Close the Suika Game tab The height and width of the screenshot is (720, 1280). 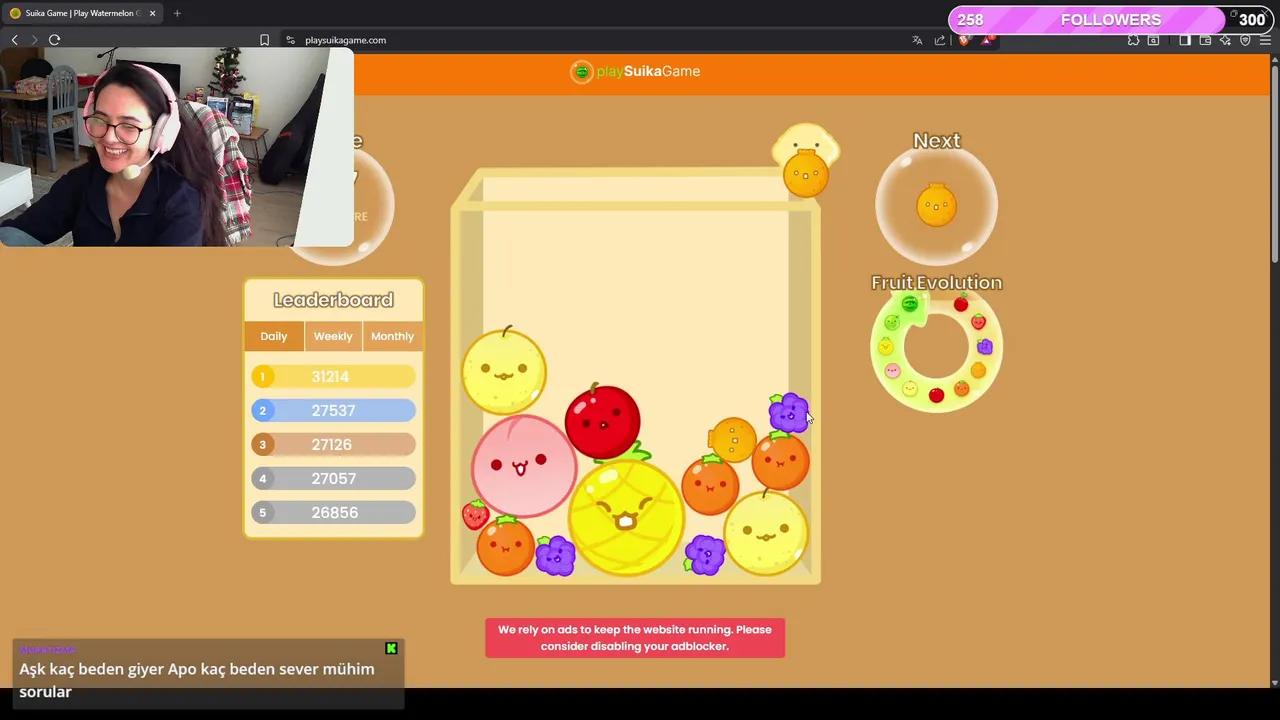pos(152,13)
